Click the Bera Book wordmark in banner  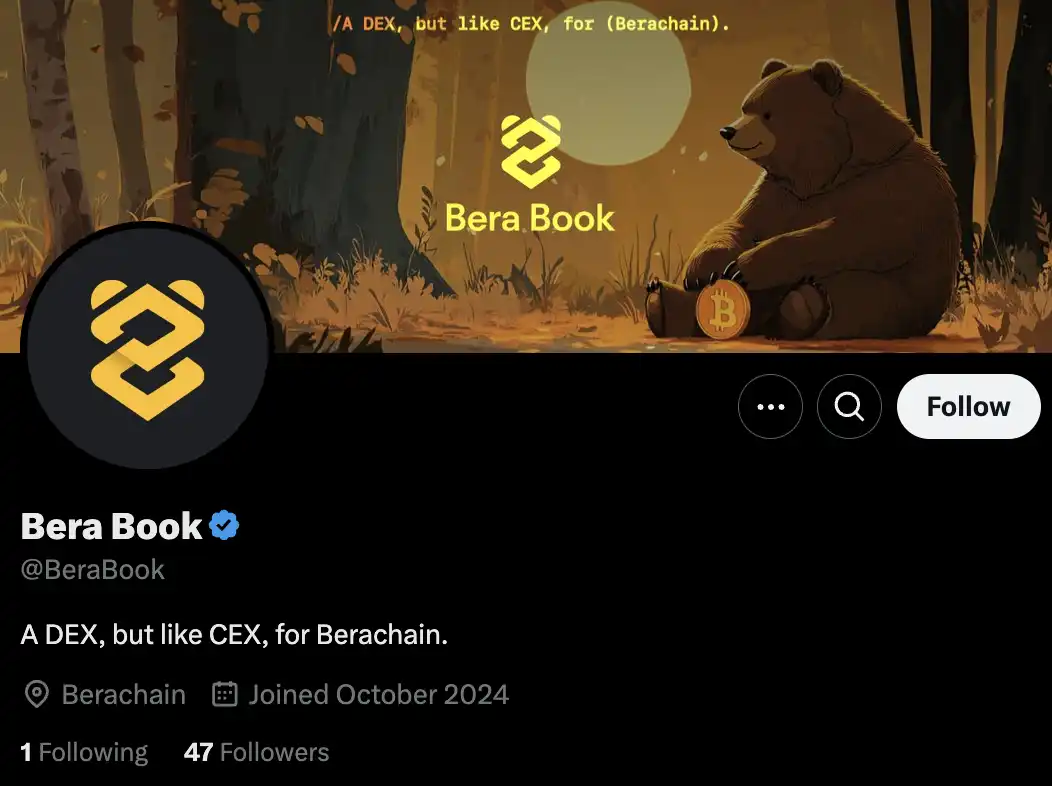(529, 218)
